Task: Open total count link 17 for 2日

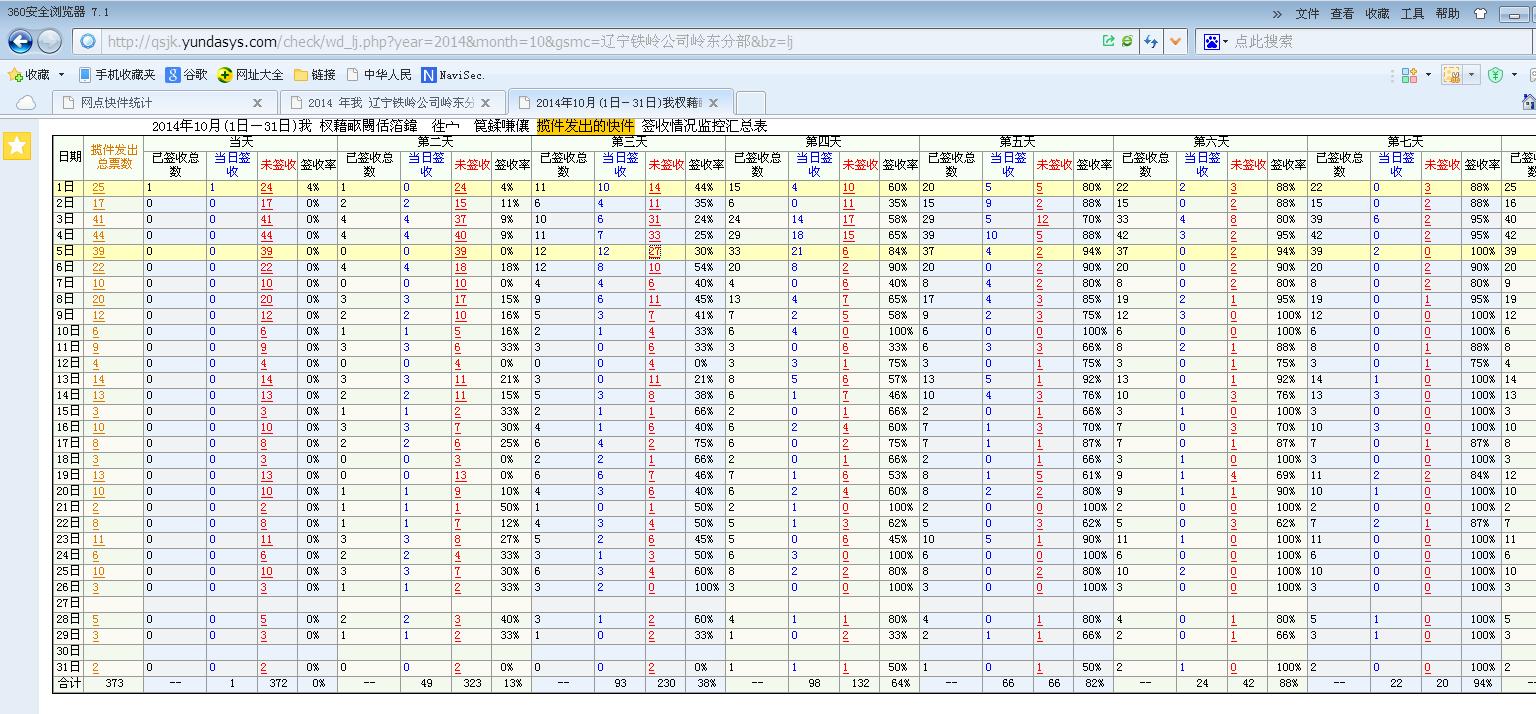Action: point(98,204)
